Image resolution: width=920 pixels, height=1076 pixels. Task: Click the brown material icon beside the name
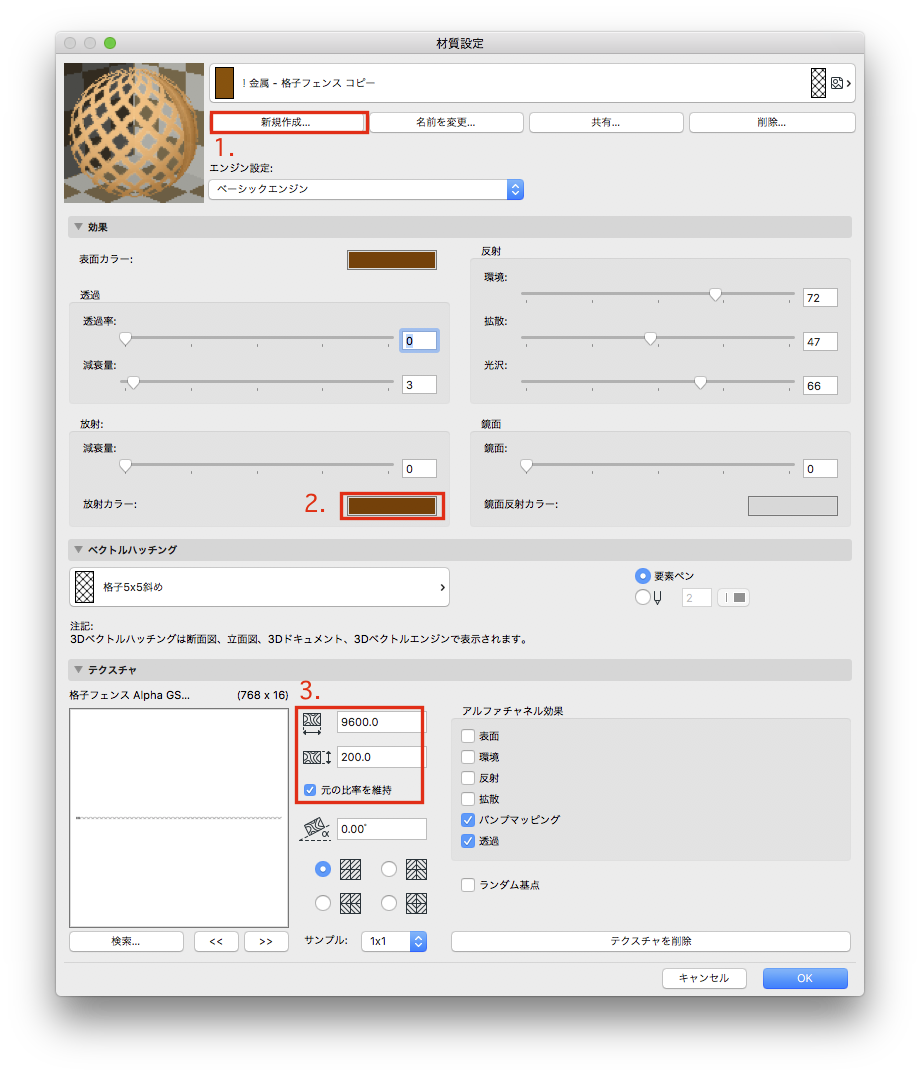pos(224,84)
